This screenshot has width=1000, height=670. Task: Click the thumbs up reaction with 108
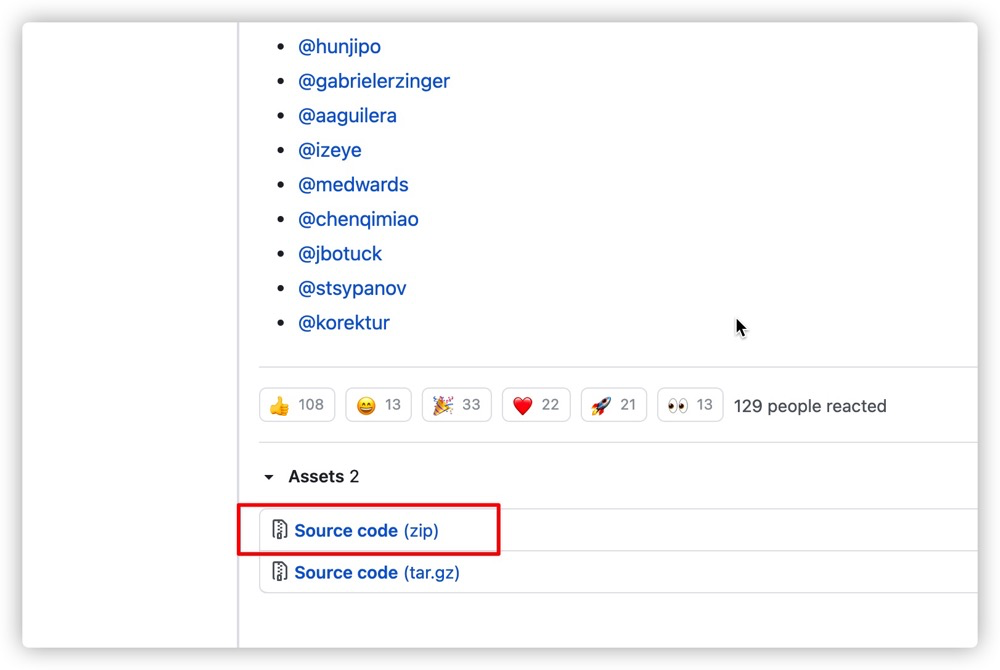[x=297, y=405]
